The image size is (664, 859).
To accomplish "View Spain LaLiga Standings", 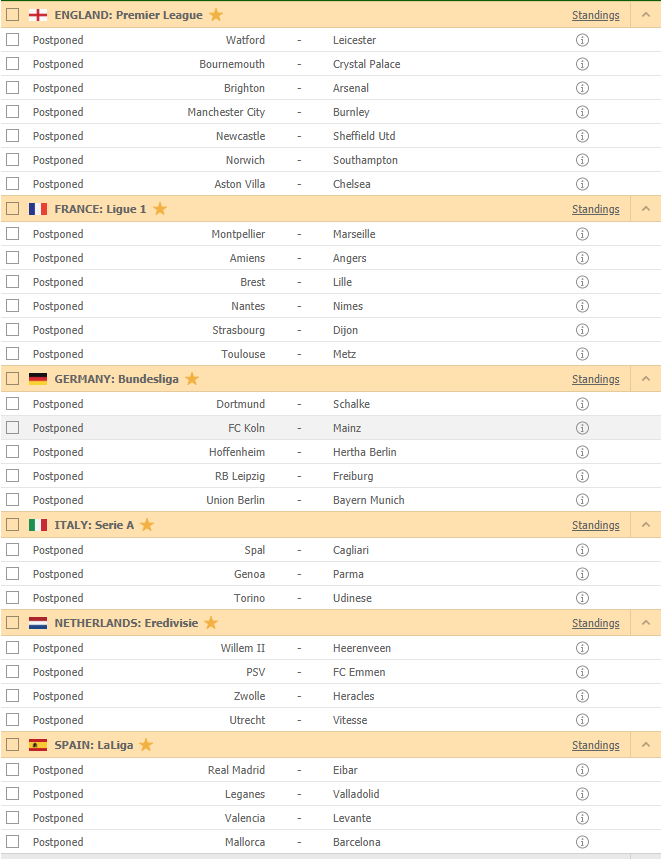I will 595,745.
